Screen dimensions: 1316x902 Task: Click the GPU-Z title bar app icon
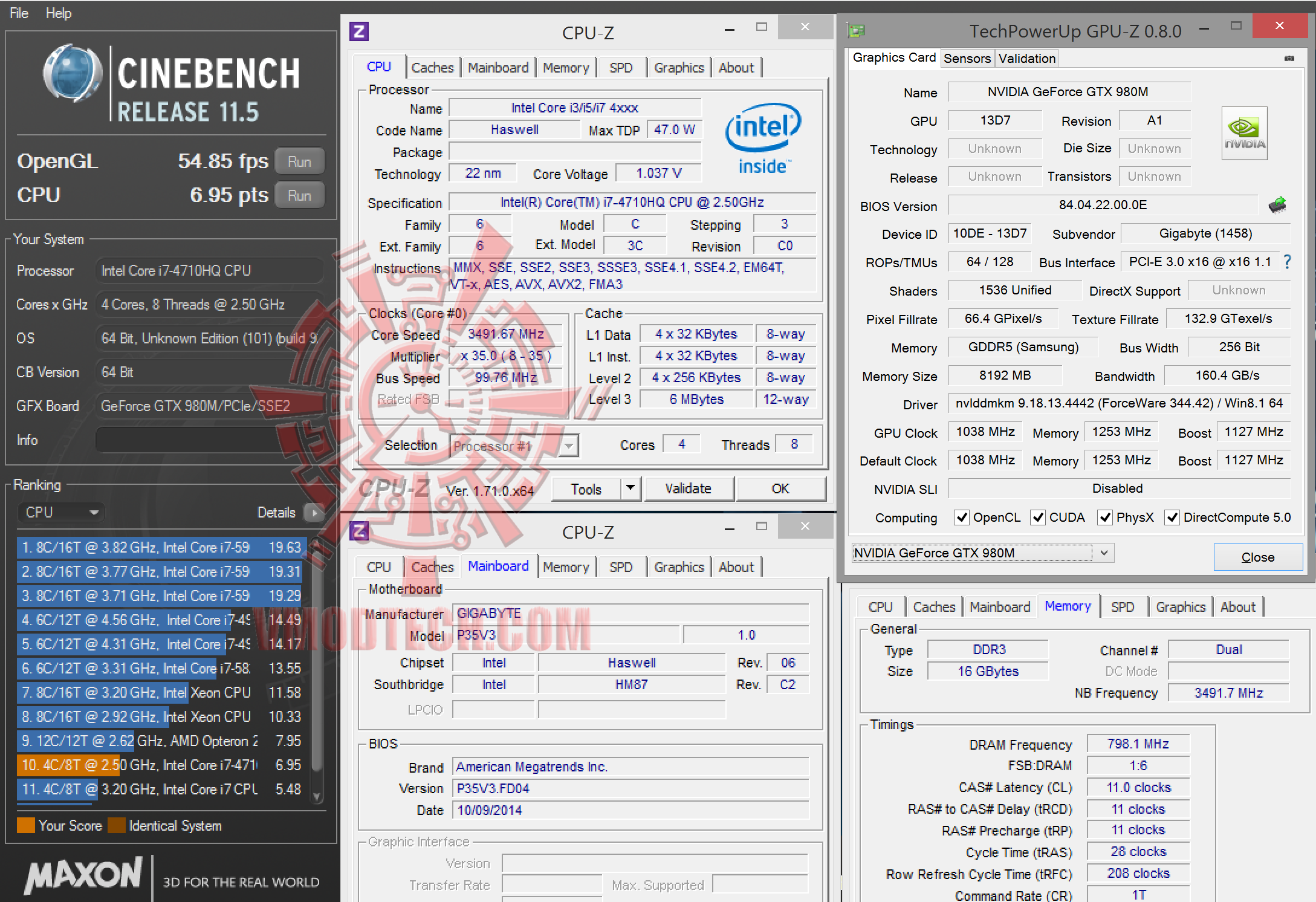coord(856,30)
